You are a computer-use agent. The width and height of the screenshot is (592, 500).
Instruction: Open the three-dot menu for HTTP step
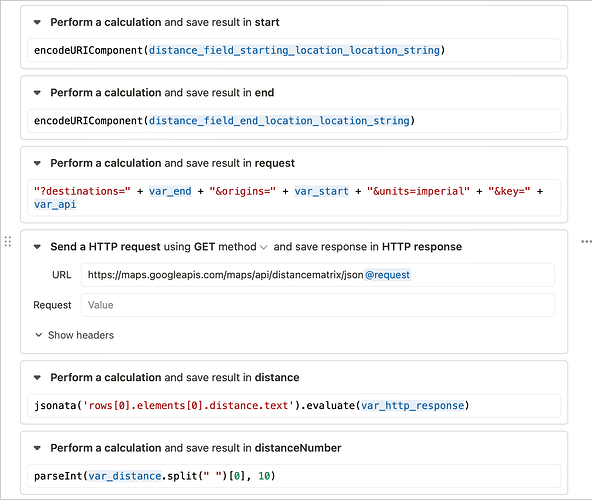pos(586,241)
